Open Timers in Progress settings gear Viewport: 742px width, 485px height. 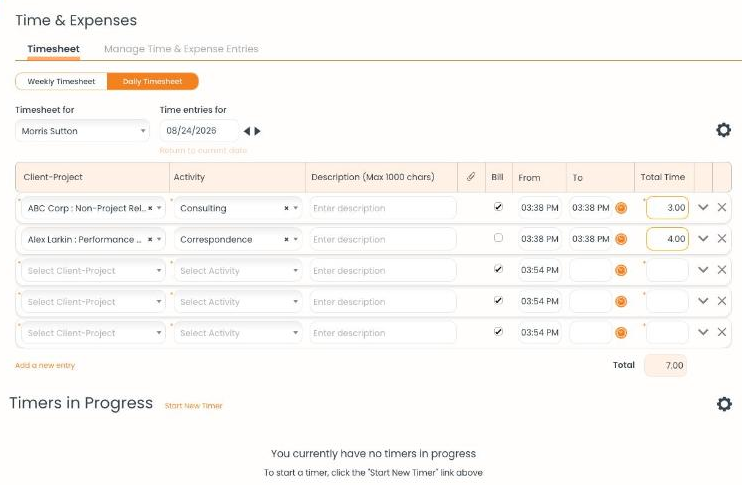[724, 404]
